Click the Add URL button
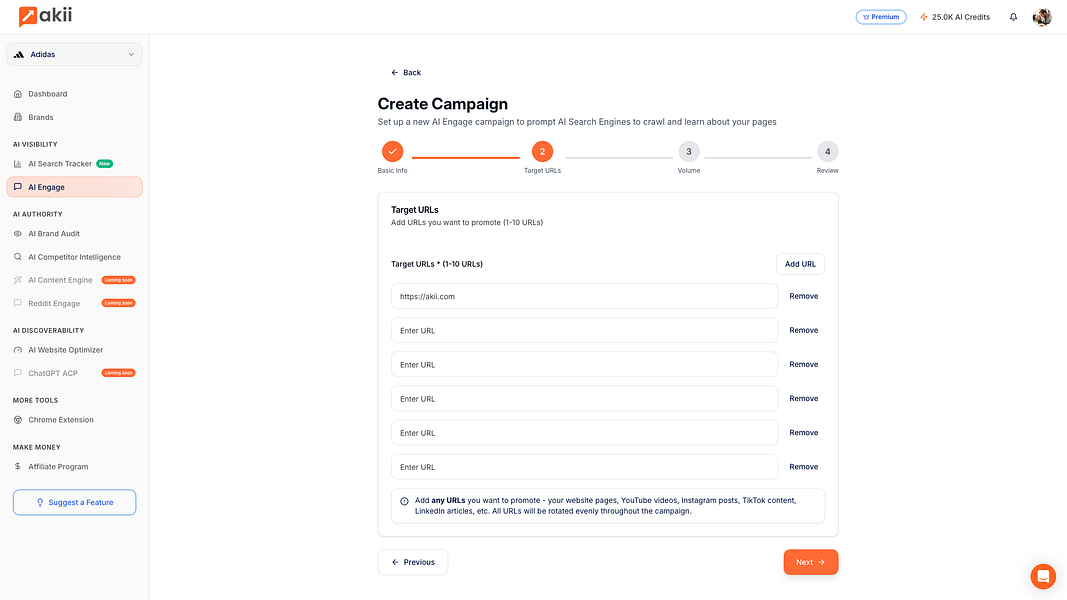The image size is (1067, 600). 800,263
